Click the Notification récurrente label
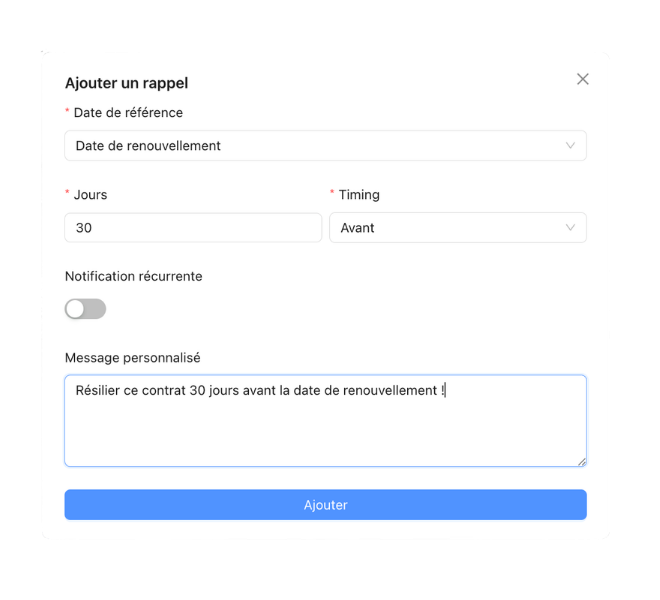 coord(133,276)
